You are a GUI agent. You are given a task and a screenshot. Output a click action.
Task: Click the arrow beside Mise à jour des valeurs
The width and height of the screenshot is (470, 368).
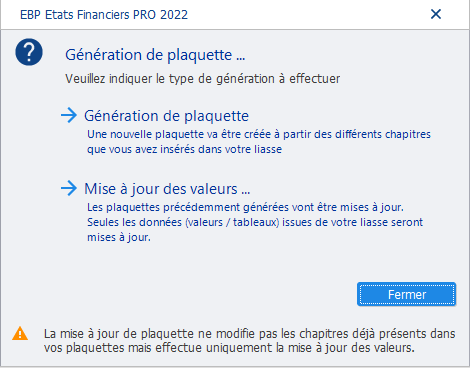tap(69, 188)
